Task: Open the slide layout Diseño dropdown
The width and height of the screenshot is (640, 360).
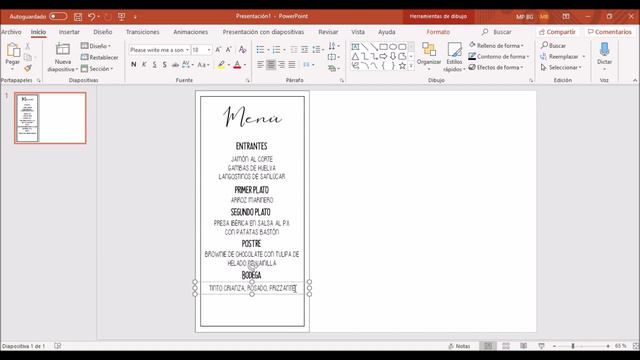Action: (x=96, y=46)
